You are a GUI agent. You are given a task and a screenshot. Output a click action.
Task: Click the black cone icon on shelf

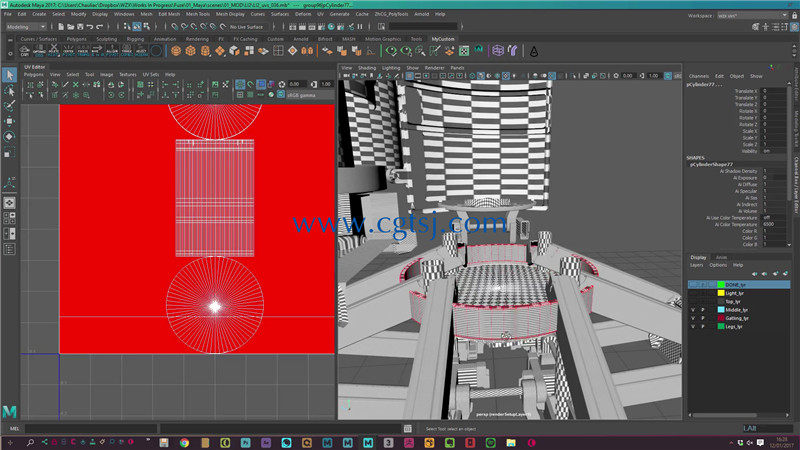coord(534,51)
